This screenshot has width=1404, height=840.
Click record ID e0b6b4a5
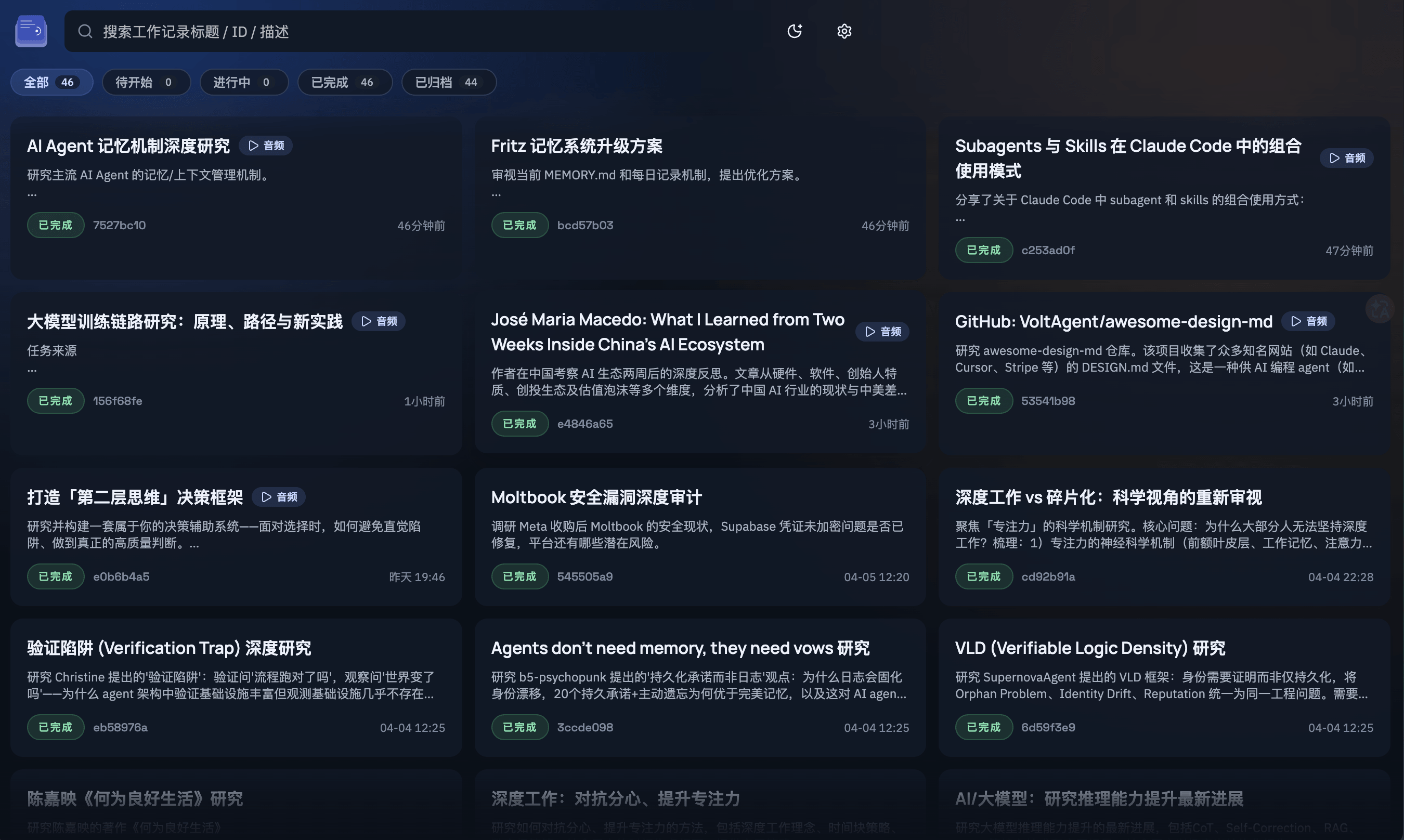point(121,576)
